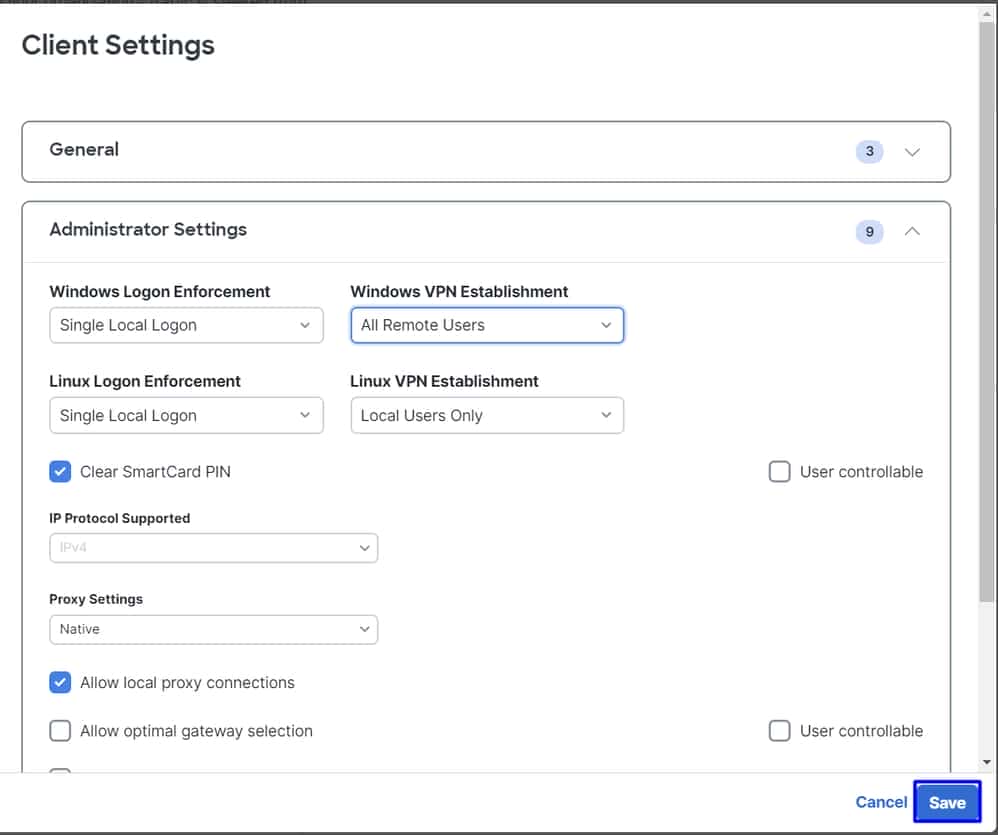Collapse the Administrator Settings section chevron
998x835 pixels.
(912, 231)
